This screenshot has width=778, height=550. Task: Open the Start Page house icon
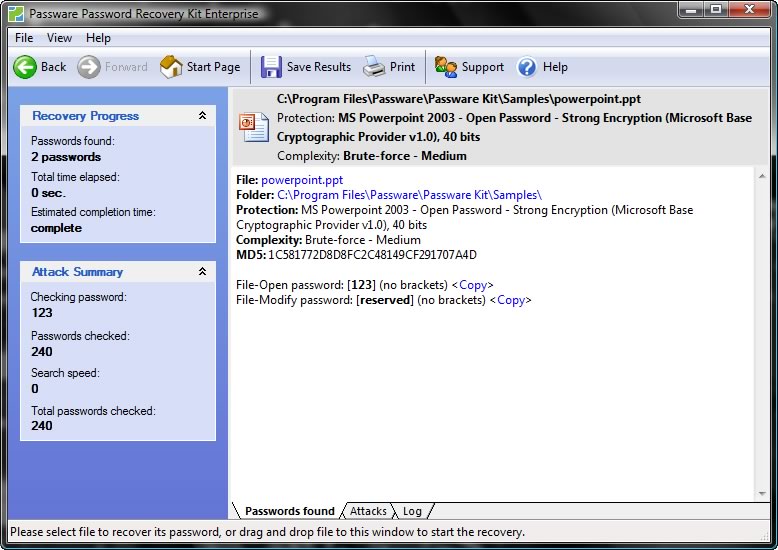(171, 67)
